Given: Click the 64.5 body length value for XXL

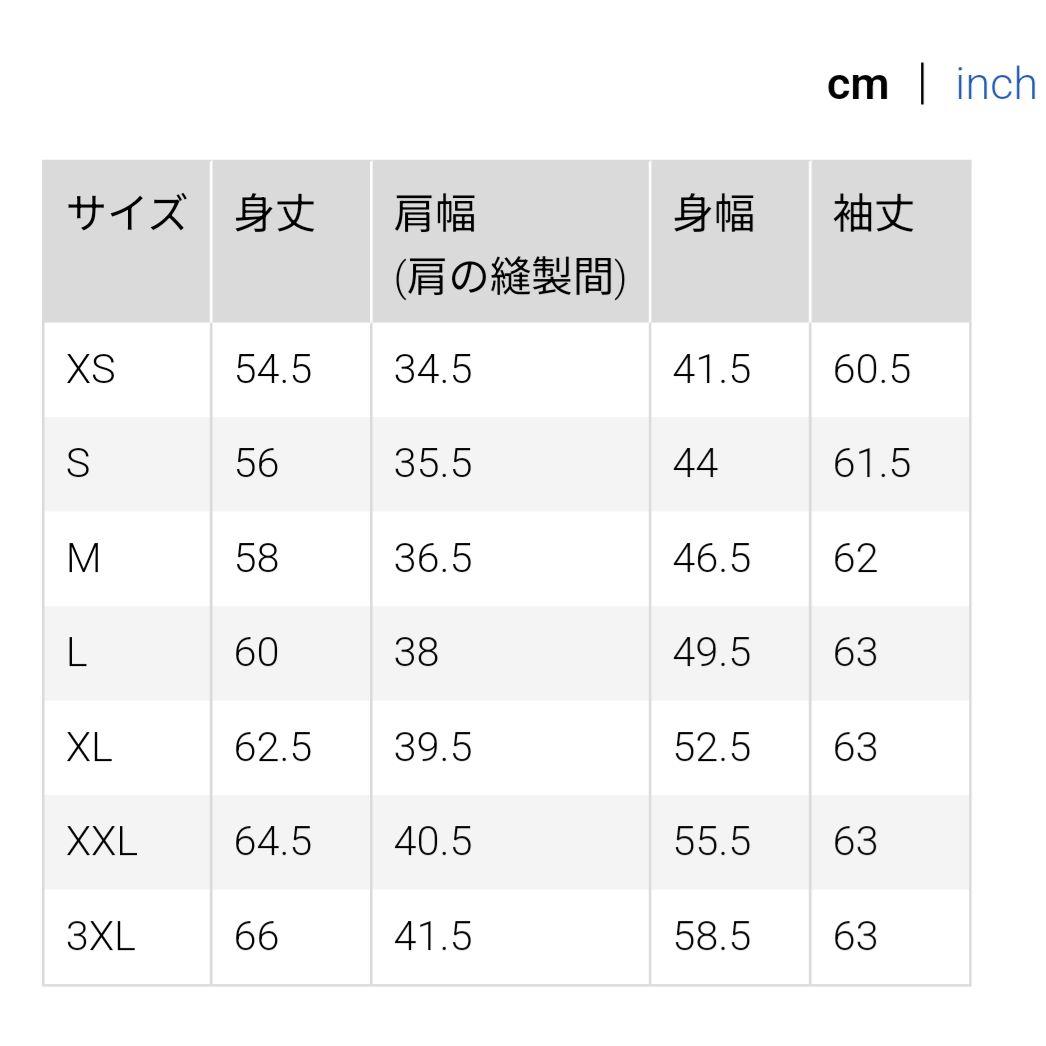Looking at the screenshot, I should tap(273, 841).
